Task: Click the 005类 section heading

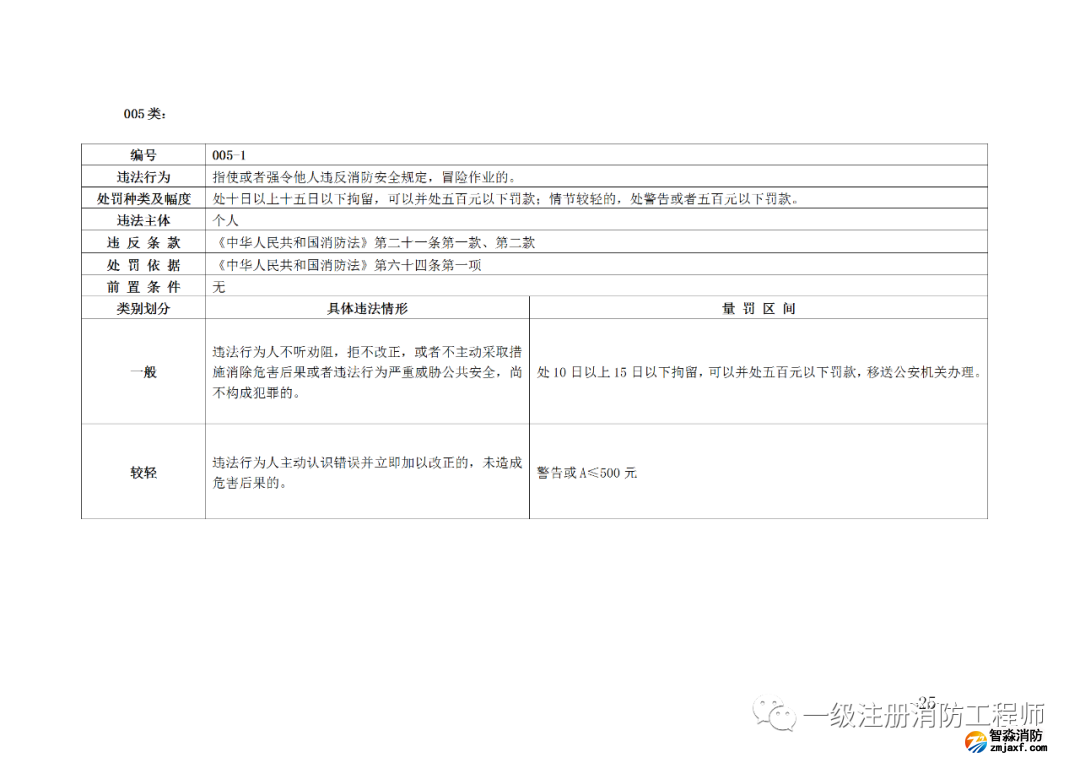Action: click(x=145, y=114)
